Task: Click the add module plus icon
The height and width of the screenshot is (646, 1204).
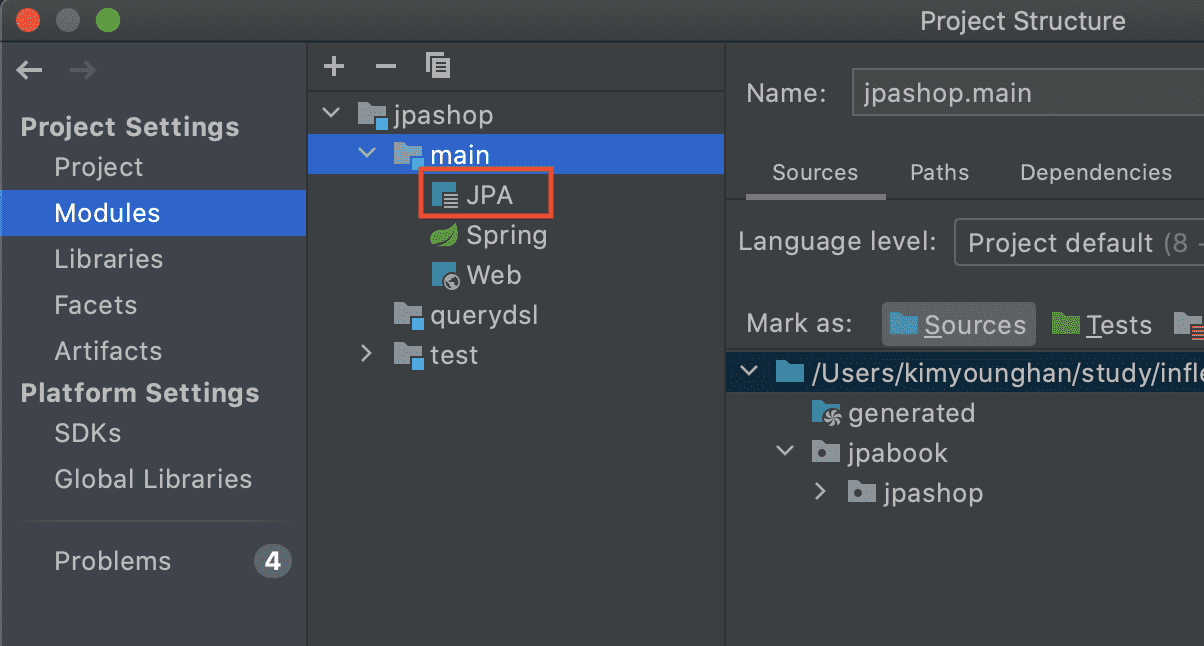Action: point(334,67)
